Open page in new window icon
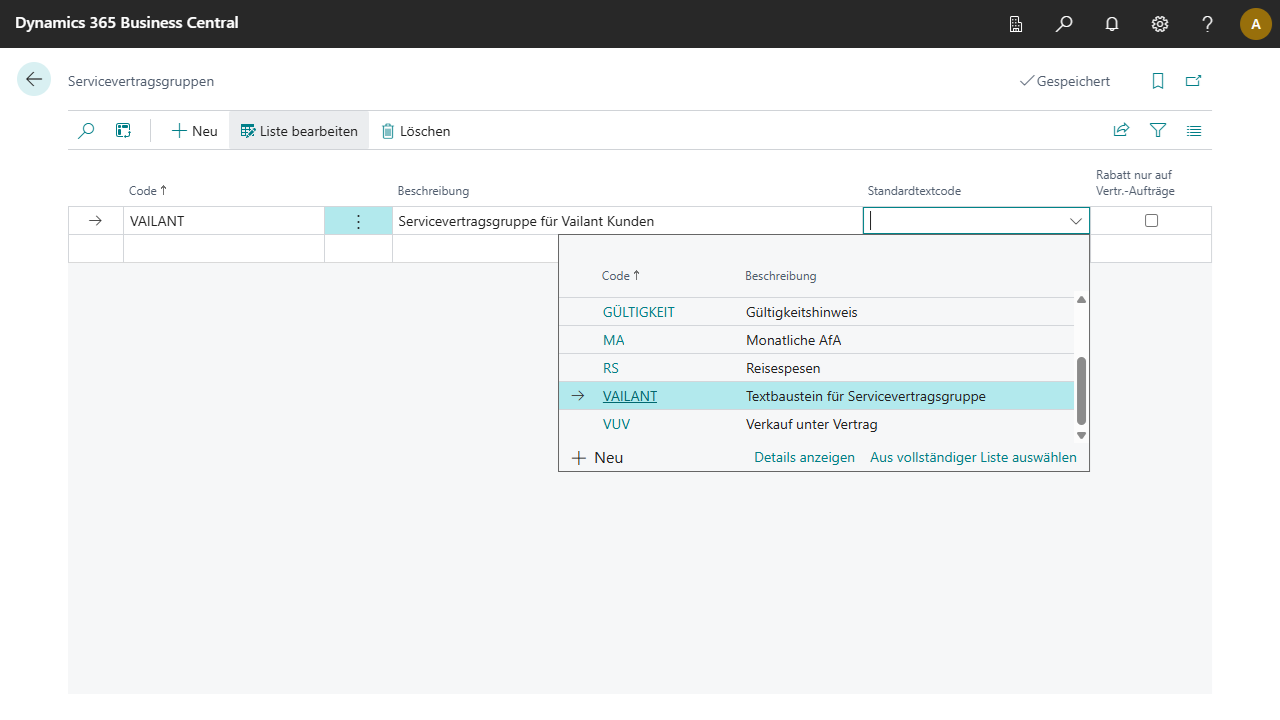The image size is (1280, 720). [1193, 81]
